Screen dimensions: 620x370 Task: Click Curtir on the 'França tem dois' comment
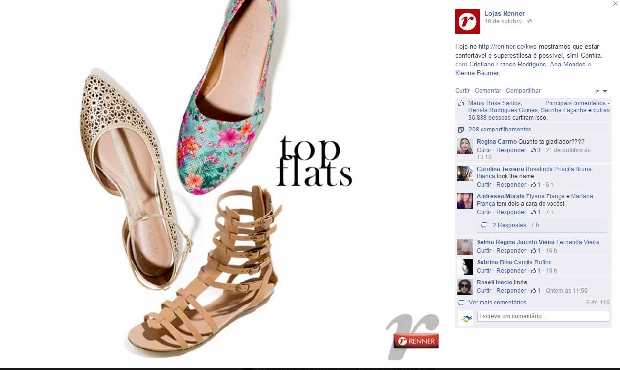(484, 212)
